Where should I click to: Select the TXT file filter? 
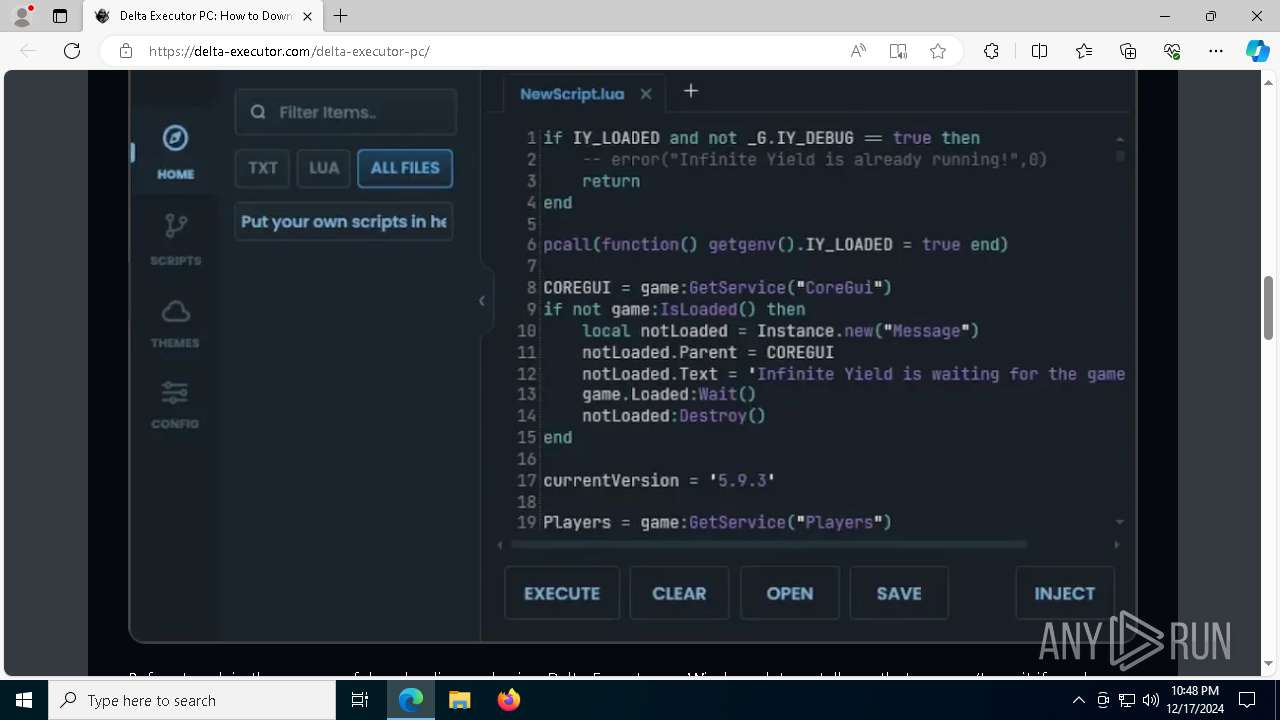tap(263, 168)
